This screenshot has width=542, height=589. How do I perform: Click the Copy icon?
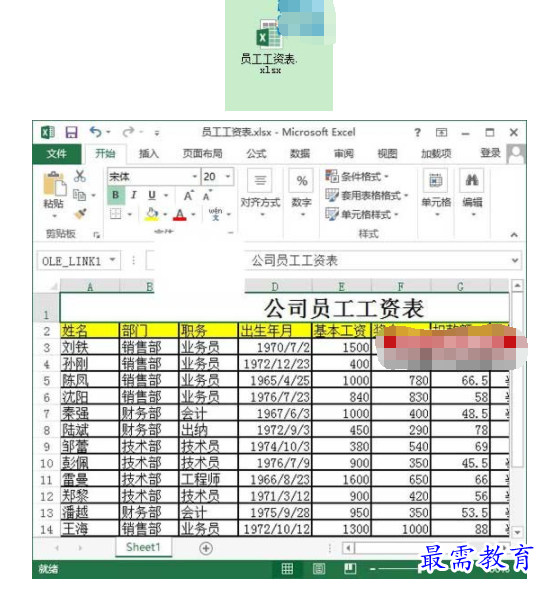click(79, 195)
